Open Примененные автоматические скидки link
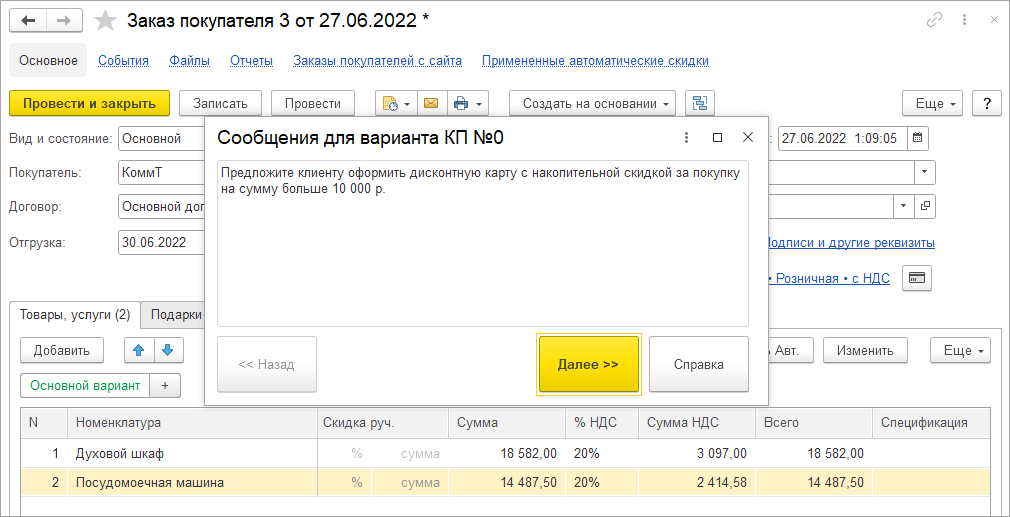This screenshot has width=1010, height=517. pyautogui.click(x=595, y=60)
